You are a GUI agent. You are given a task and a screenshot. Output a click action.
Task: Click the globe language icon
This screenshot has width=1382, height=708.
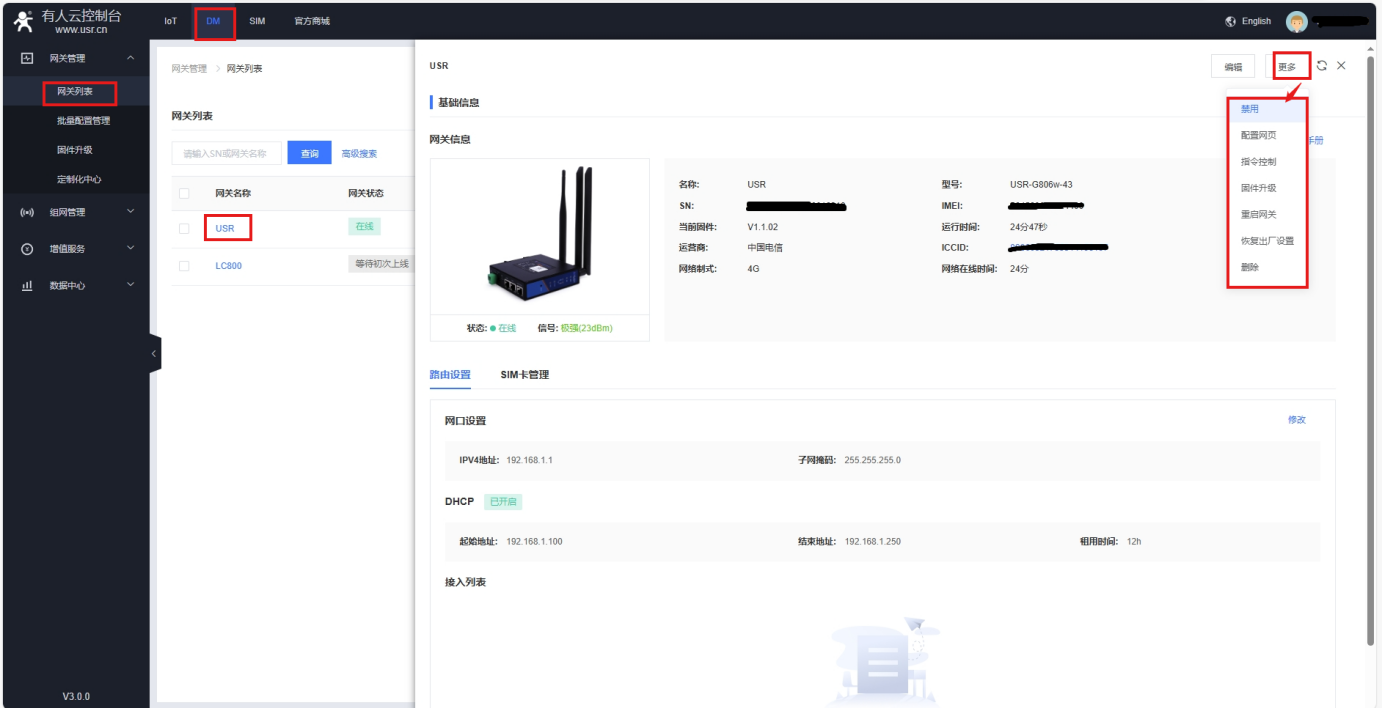(x=1231, y=21)
